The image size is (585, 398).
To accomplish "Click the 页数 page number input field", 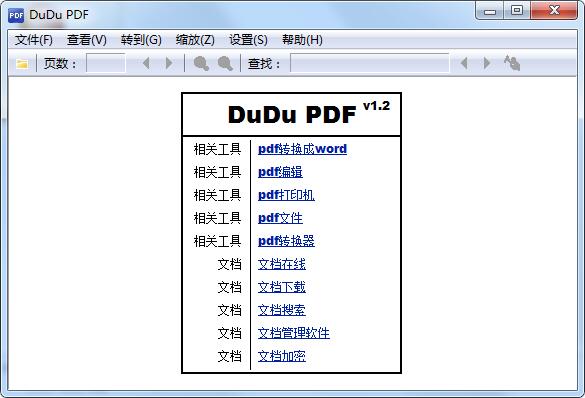I will coord(106,63).
